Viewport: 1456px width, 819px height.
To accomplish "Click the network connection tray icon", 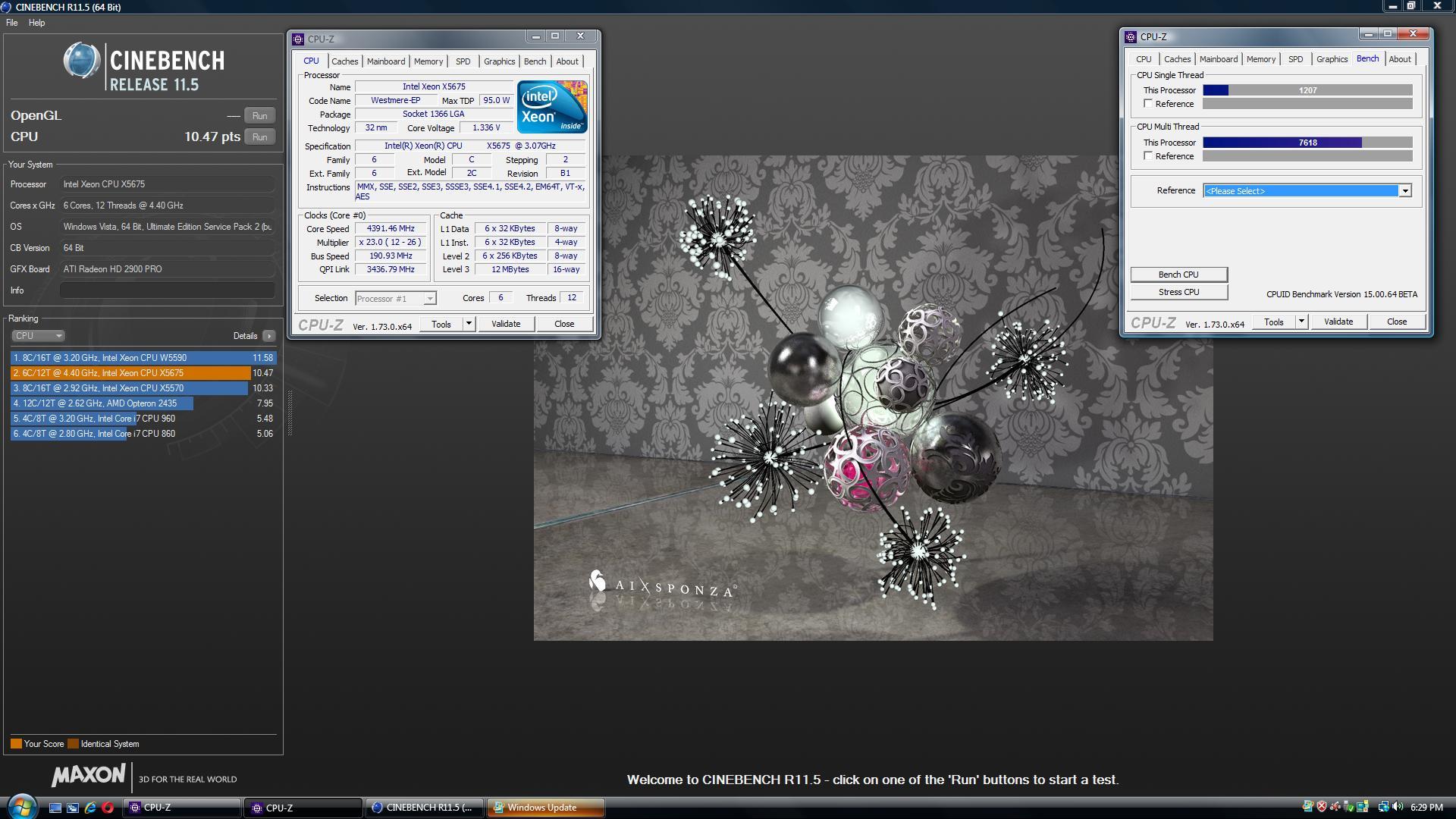I will click(x=1384, y=807).
